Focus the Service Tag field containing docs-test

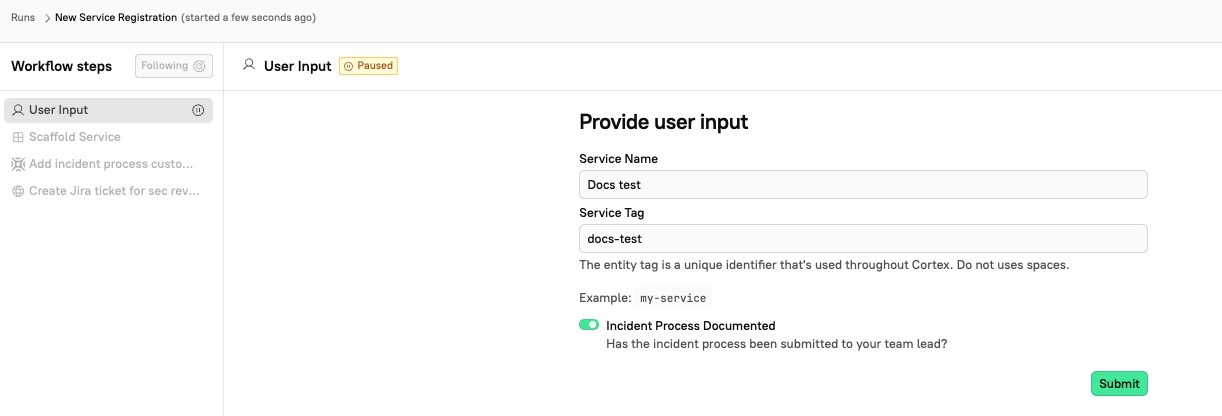pos(862,239)
